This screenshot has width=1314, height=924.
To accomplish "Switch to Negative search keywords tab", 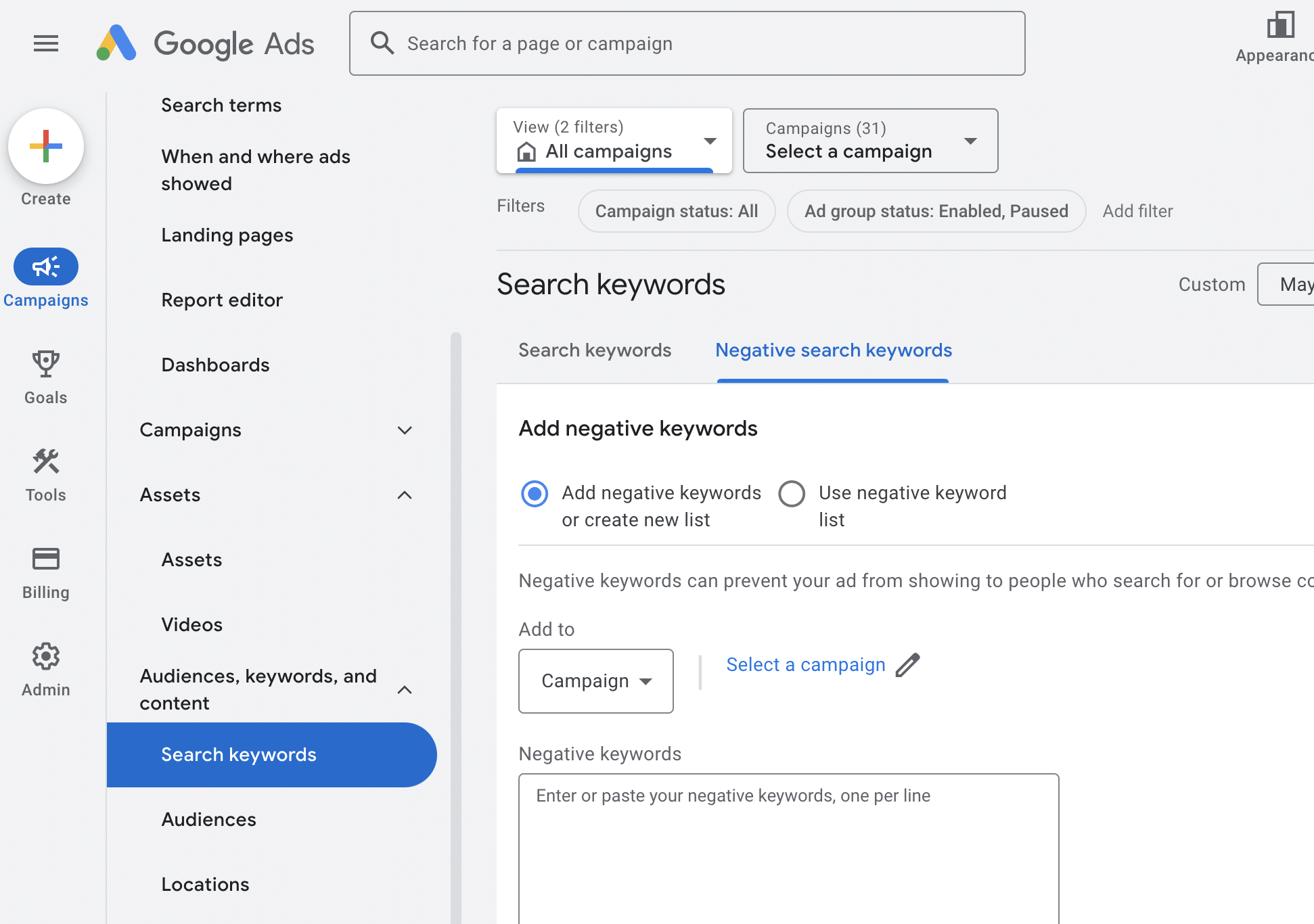I will [833, 349].
